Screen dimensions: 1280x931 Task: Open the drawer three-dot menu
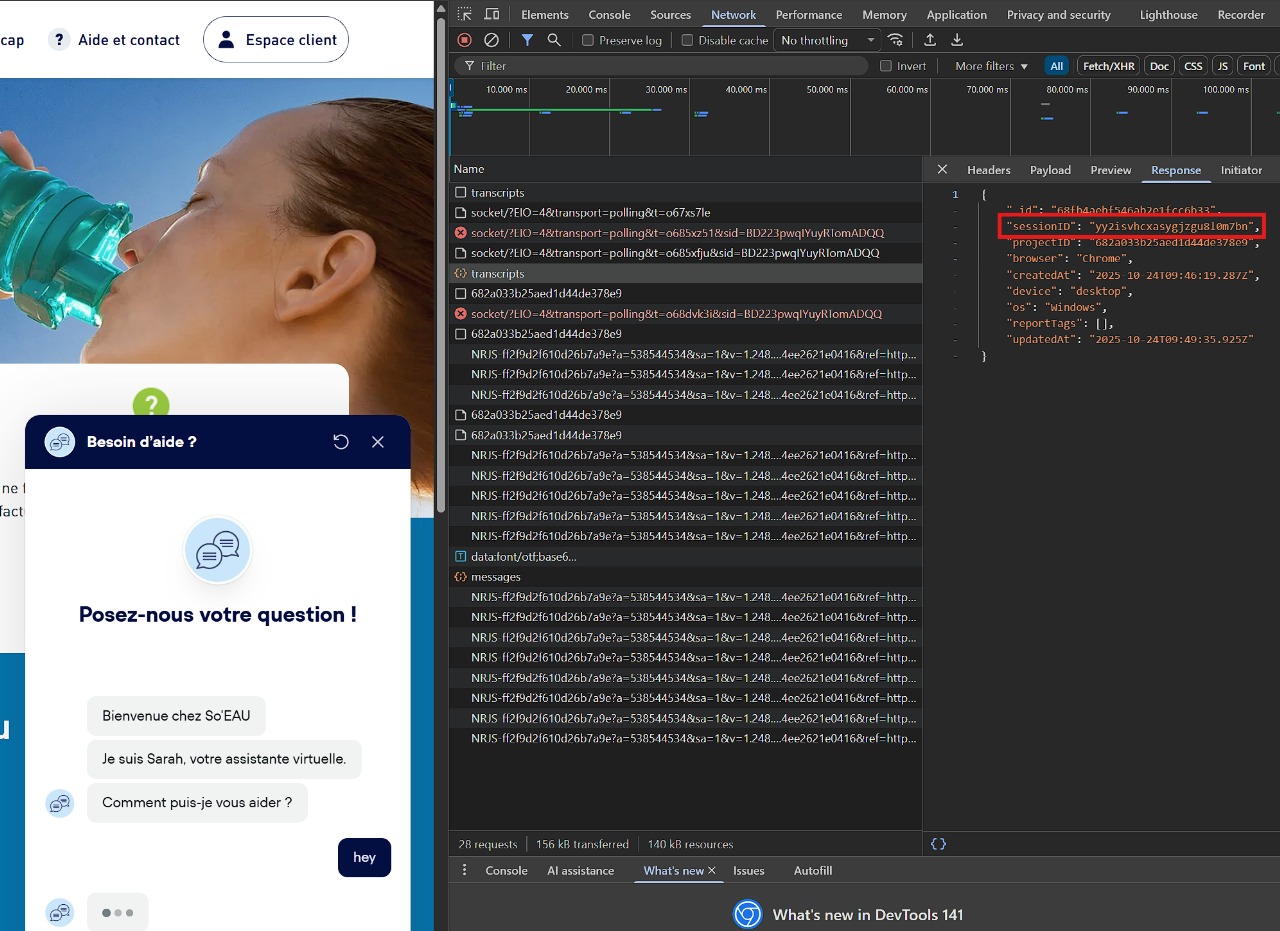464,870
